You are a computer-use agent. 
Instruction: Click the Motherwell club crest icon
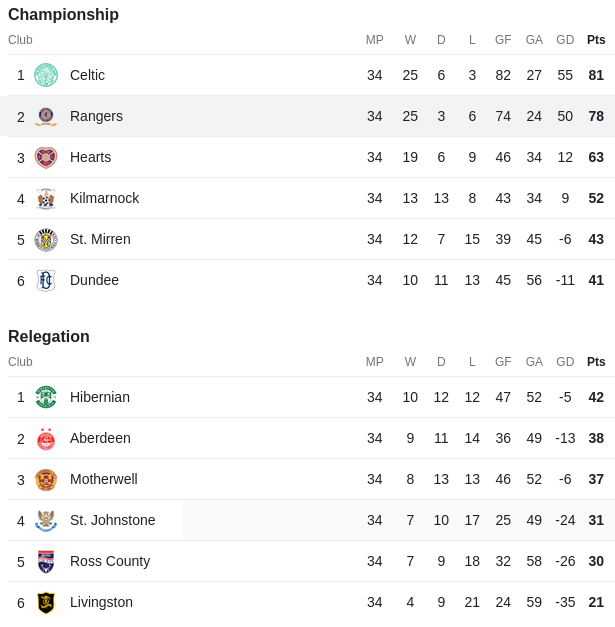pyautogui.click(x=46, y=480)
